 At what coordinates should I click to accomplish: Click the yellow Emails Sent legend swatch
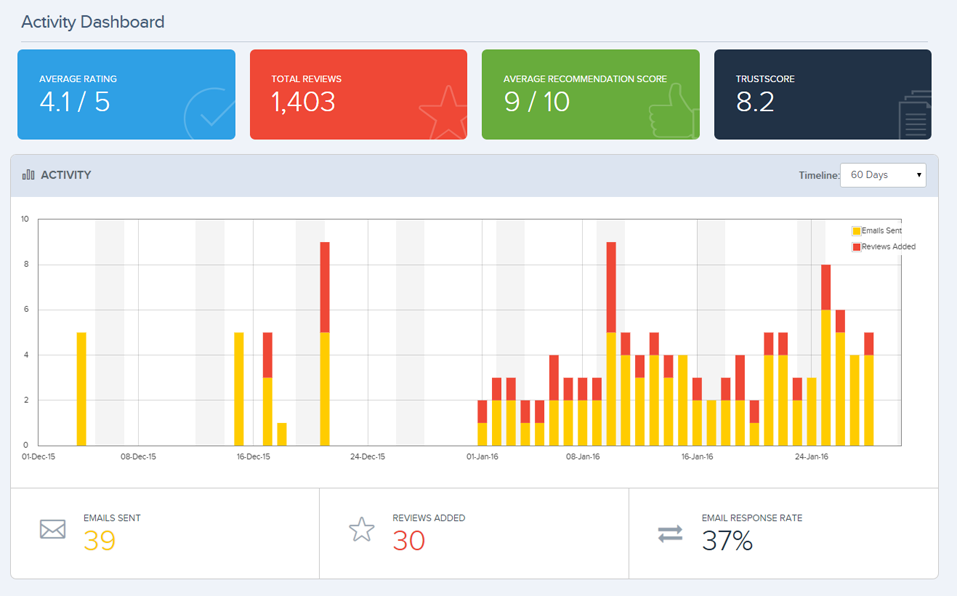(x=856, y=231)
